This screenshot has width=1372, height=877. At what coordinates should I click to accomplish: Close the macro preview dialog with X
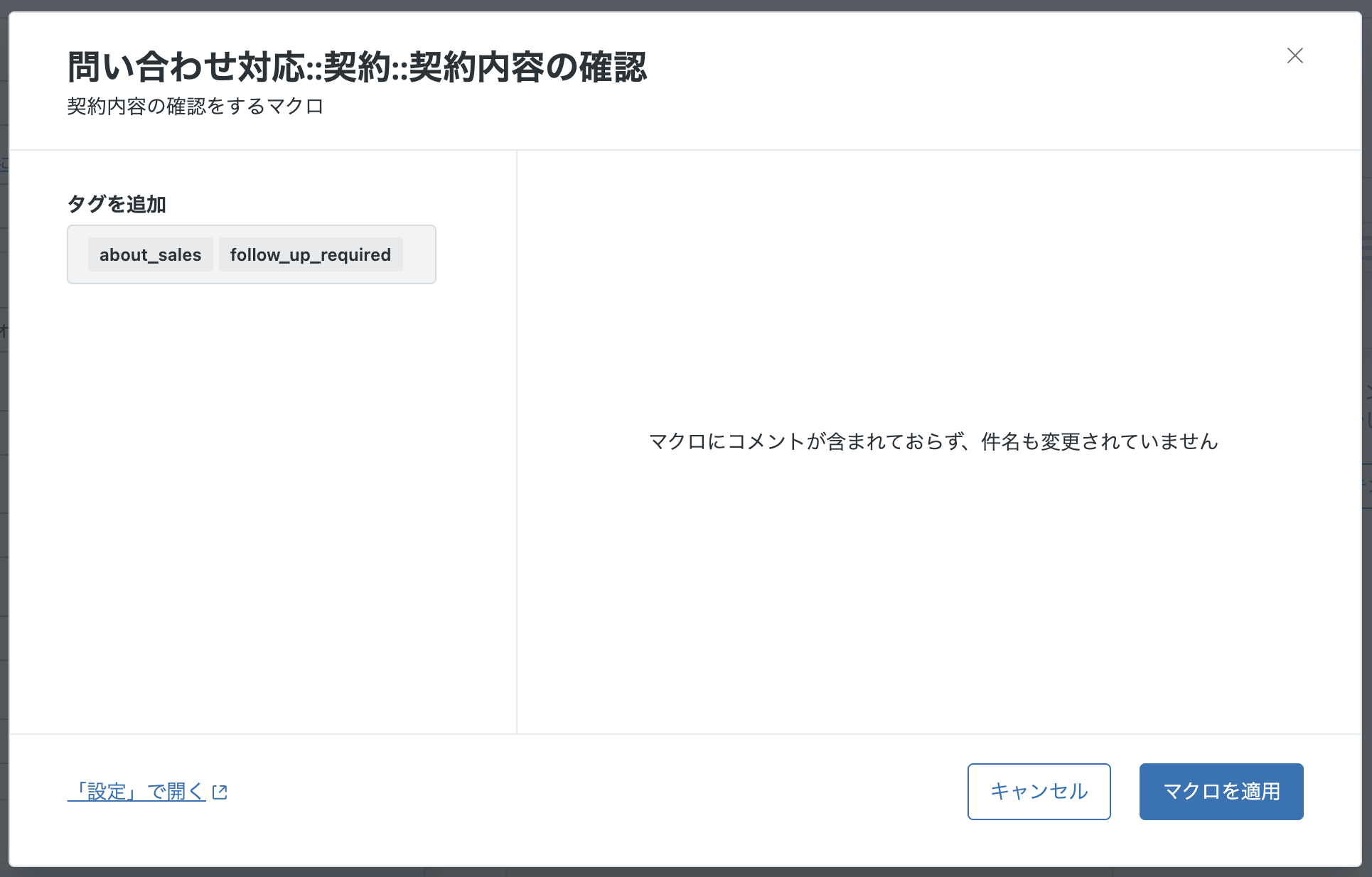coord(1295,55)
